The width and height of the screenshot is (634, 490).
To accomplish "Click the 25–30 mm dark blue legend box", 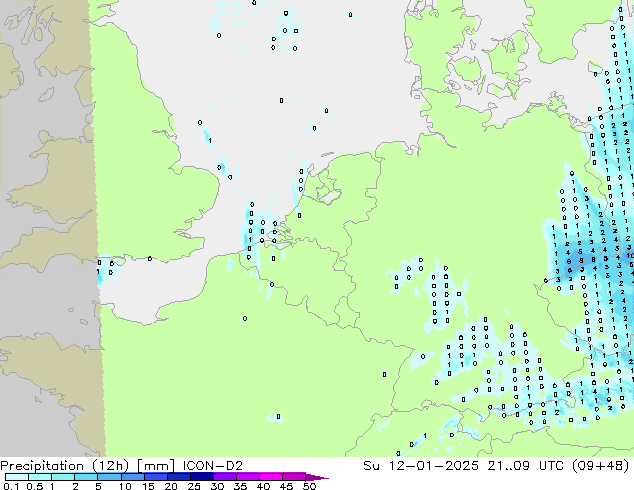I will coord(202,477).
